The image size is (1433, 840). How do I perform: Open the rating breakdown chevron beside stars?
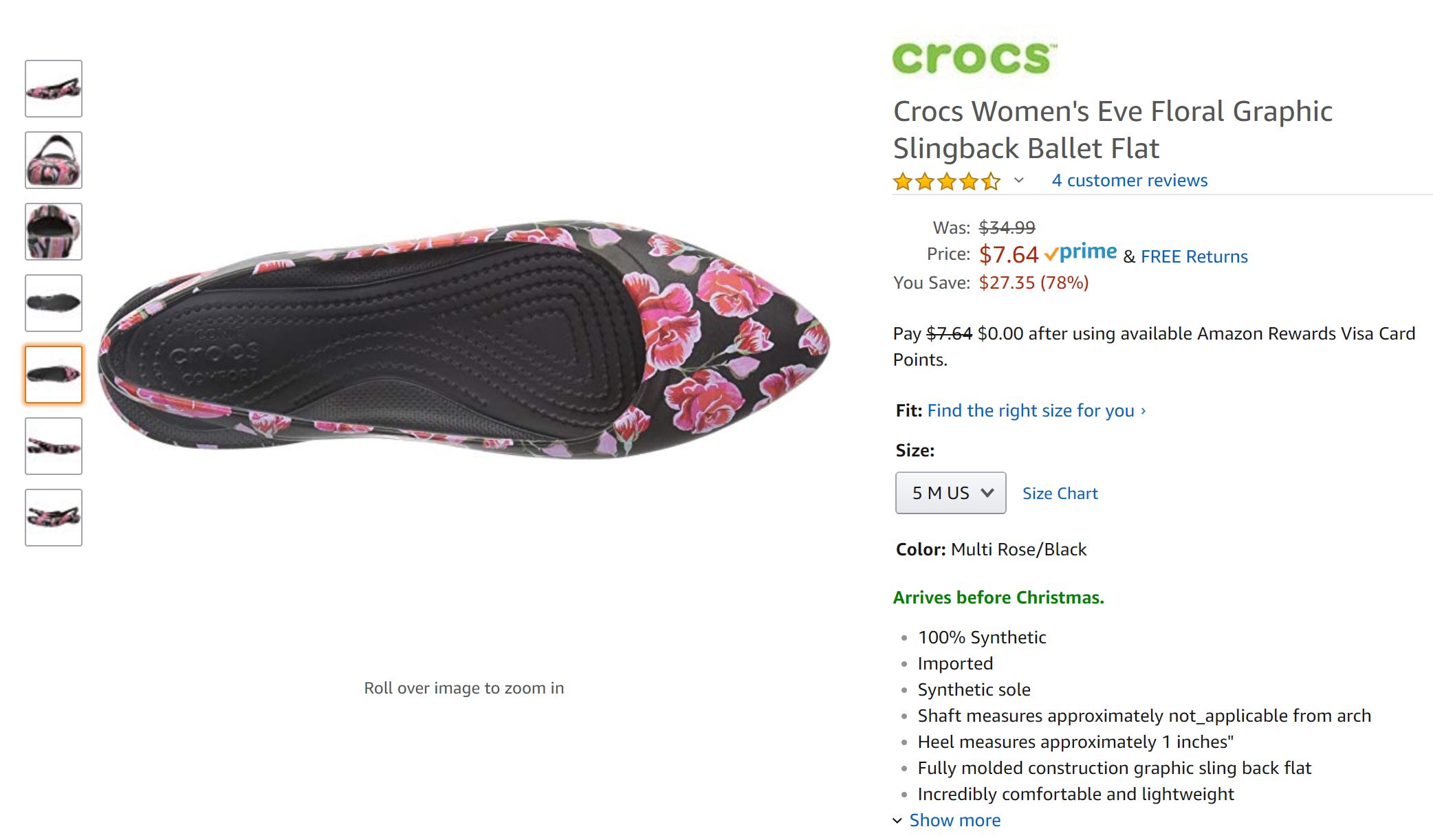1019,181
